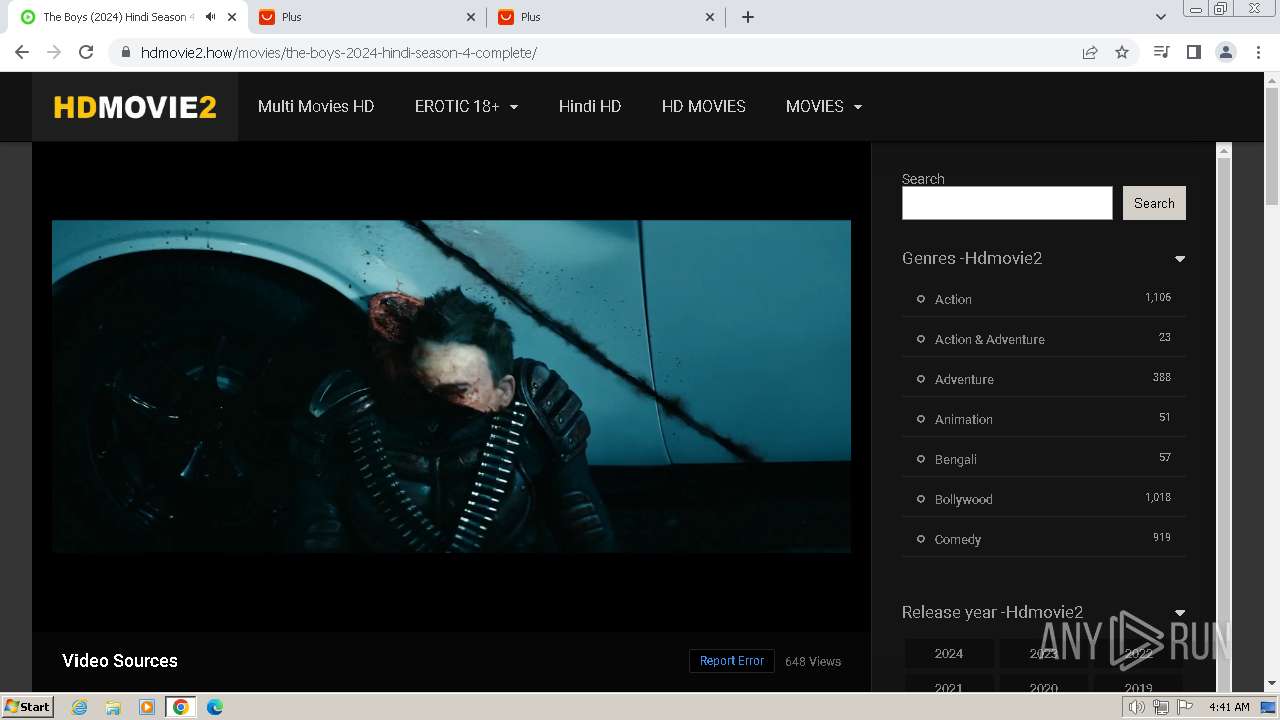
Task: Close the second Plus tab
Action: (x=710, y=17)
